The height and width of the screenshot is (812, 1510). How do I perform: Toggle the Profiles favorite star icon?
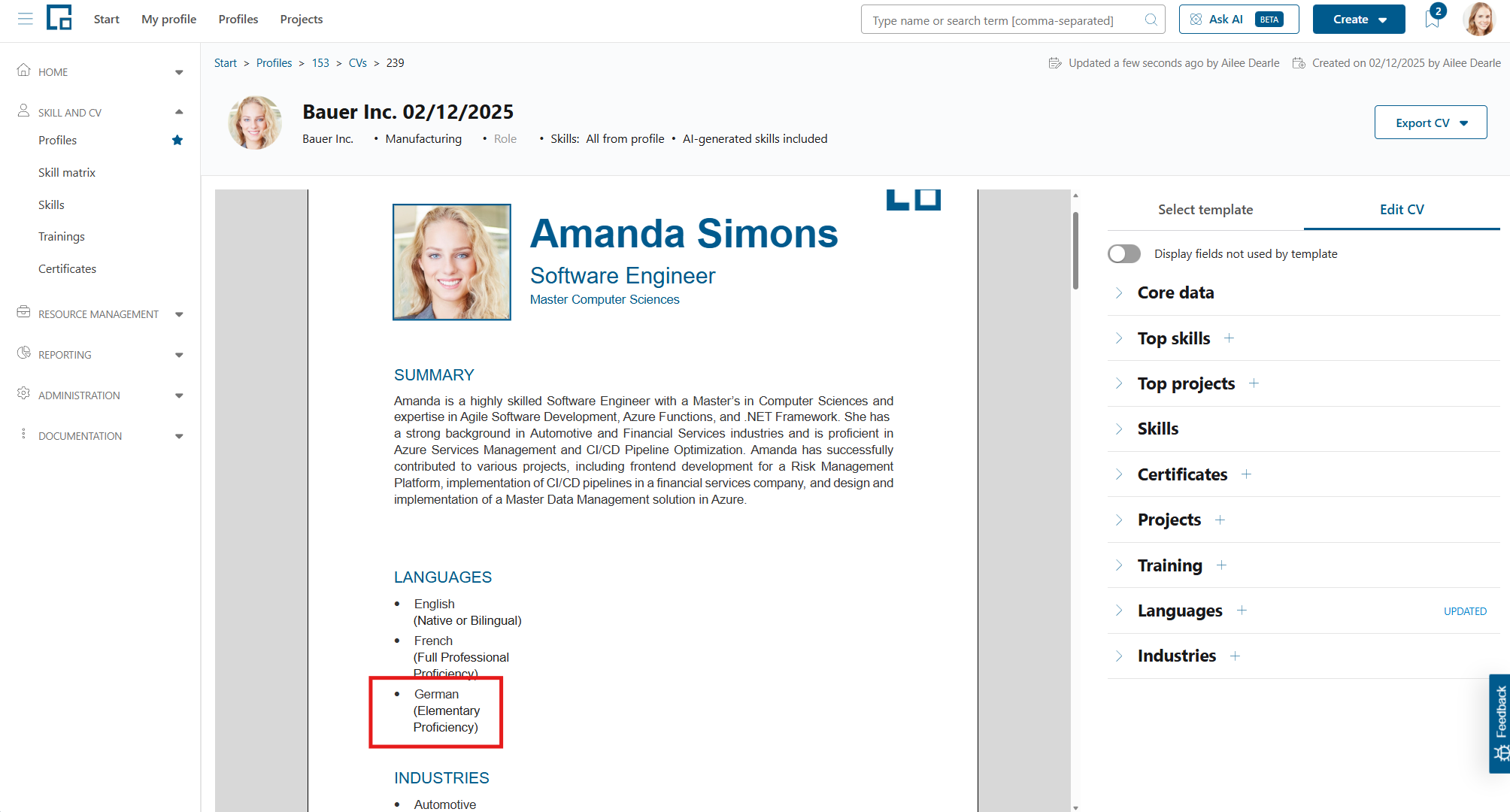tap(177, 140)
